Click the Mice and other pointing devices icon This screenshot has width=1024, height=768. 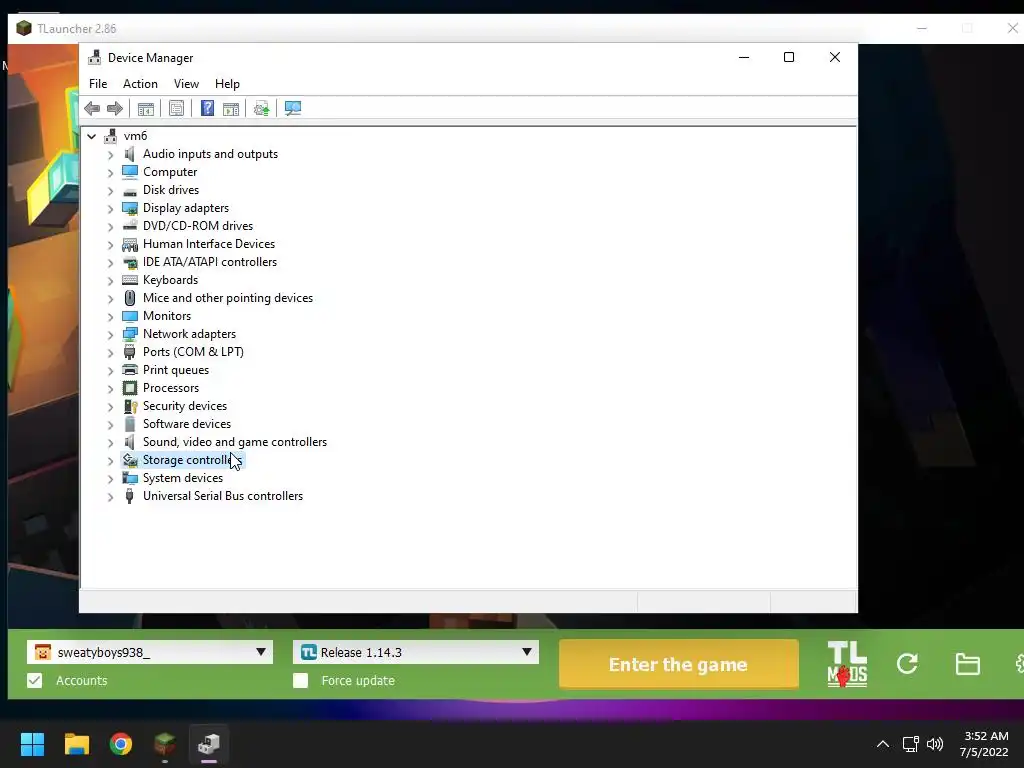pos(130,298)
